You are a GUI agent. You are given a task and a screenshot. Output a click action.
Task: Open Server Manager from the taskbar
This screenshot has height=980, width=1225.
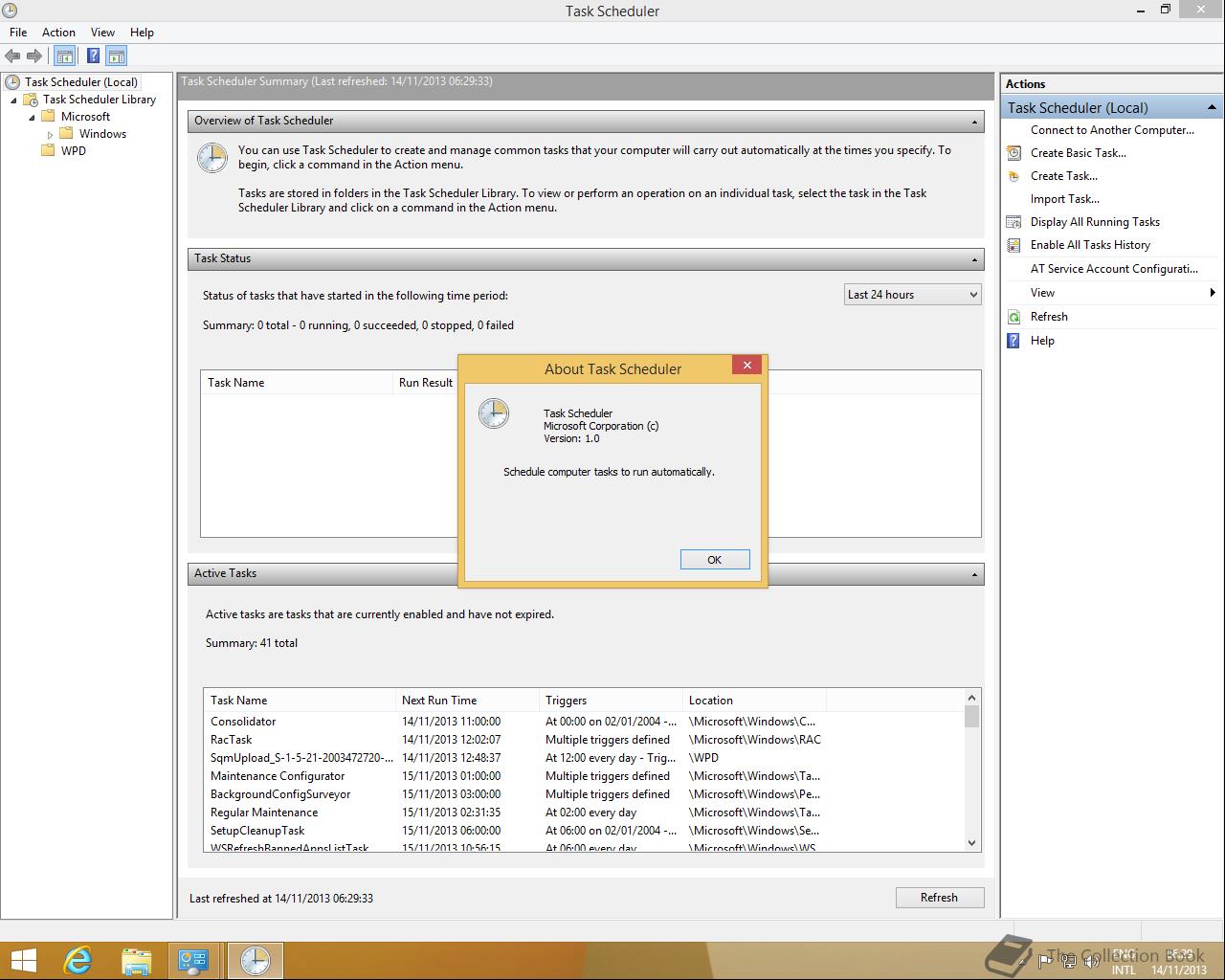tap(194, 960)
